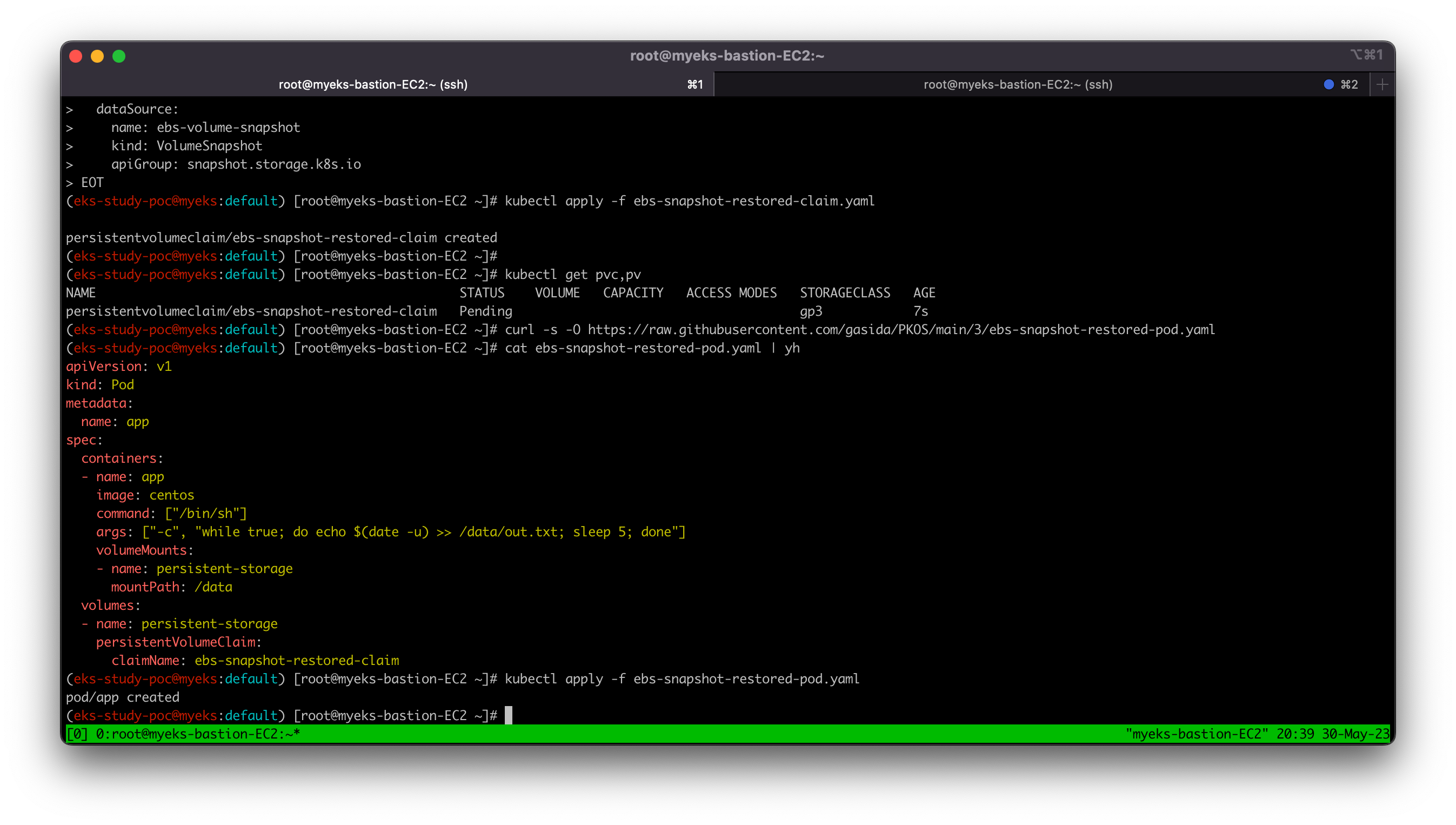Click the yellow minimize window button
1456x825 pixels.
click(x=97, y=56)
